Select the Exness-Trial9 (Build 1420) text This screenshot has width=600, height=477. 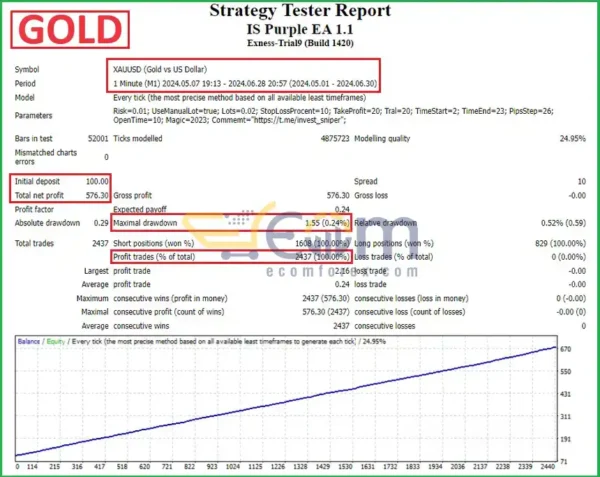click(300, 45)
